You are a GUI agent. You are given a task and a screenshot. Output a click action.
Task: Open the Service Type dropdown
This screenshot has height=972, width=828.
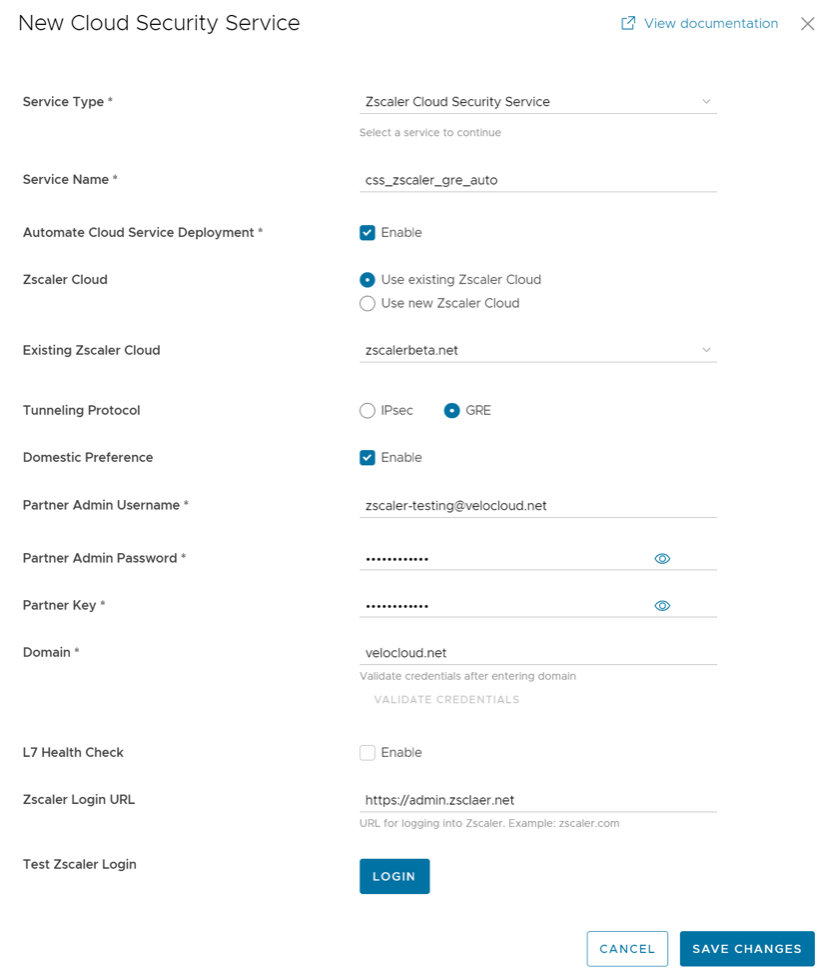coord(538,101)
